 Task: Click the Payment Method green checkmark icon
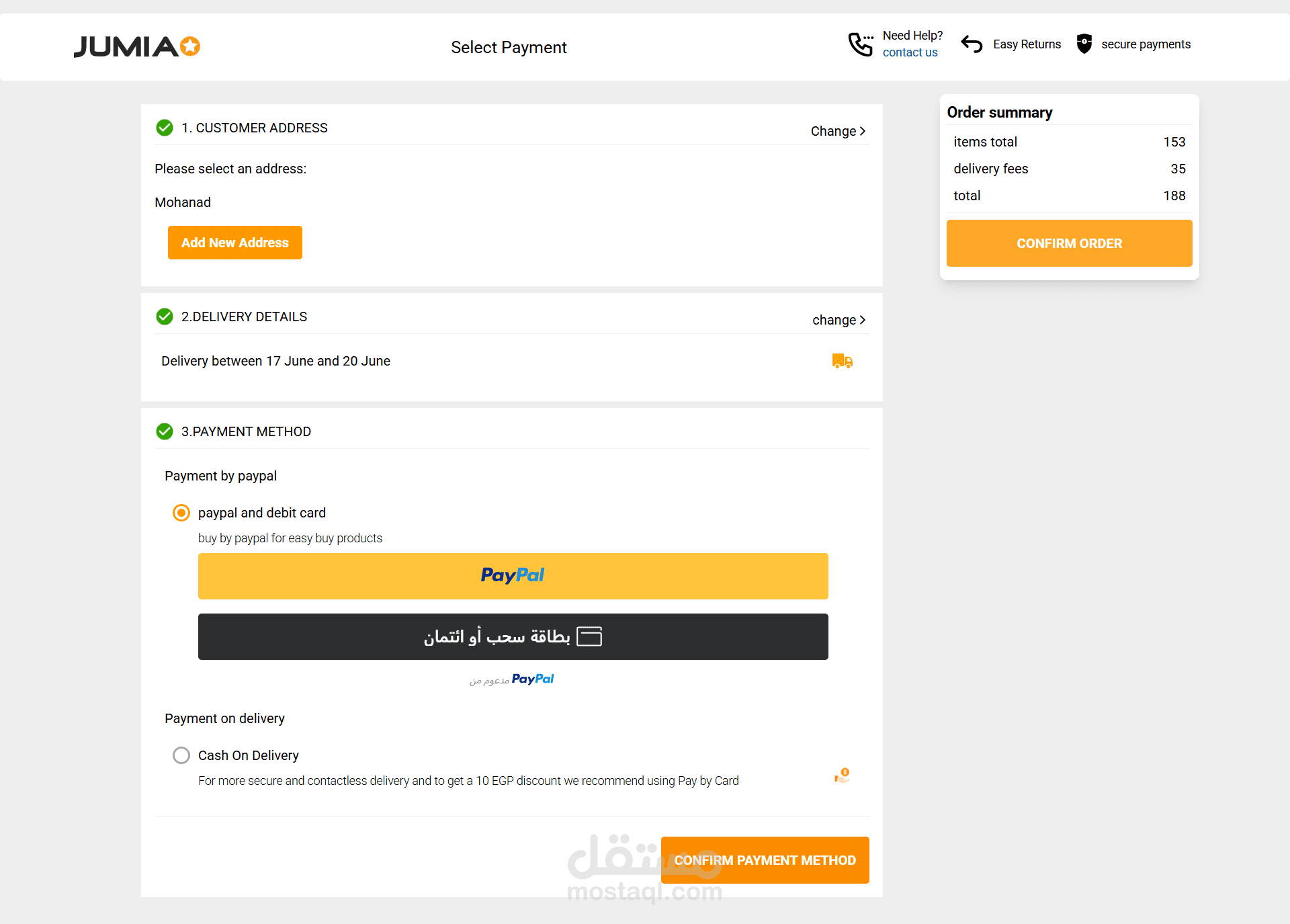click(165, 431)
